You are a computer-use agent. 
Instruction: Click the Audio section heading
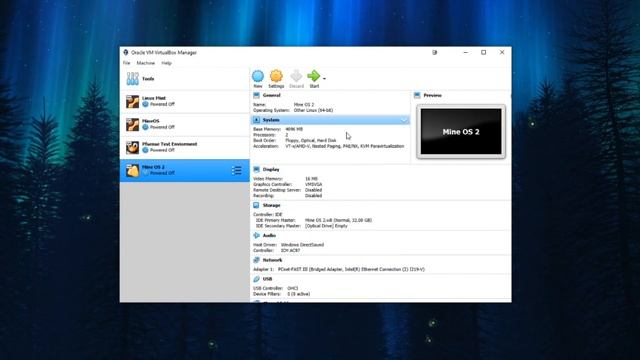click(x=269, y=236)
